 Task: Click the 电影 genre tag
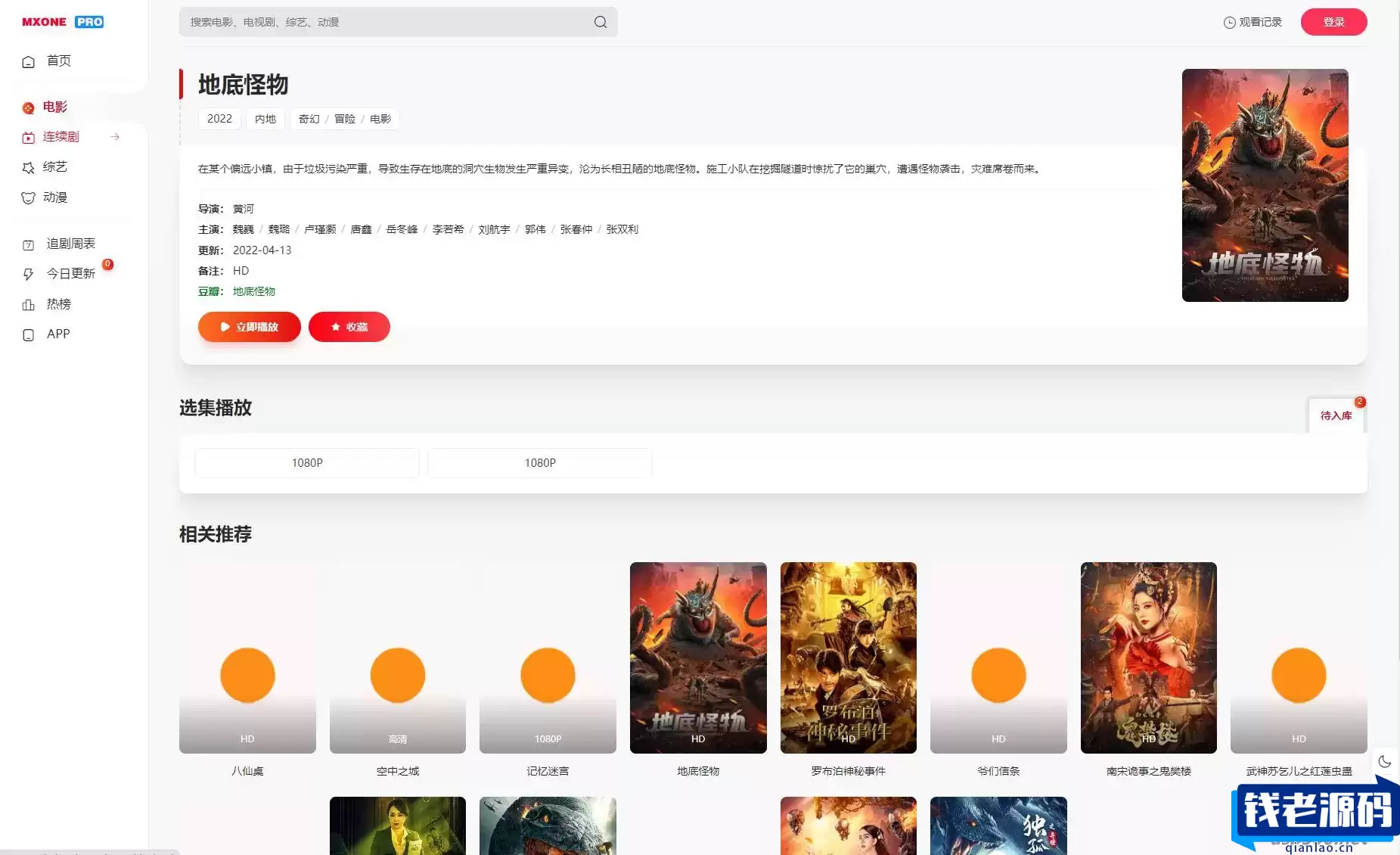pyautogui.click(x=380, y=119)
